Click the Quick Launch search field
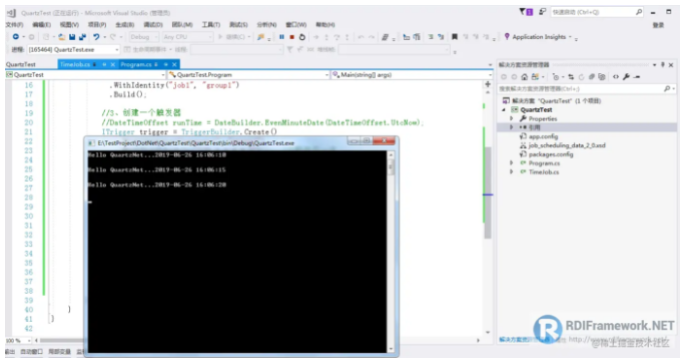Screen dimensions: 688x360 597,12
